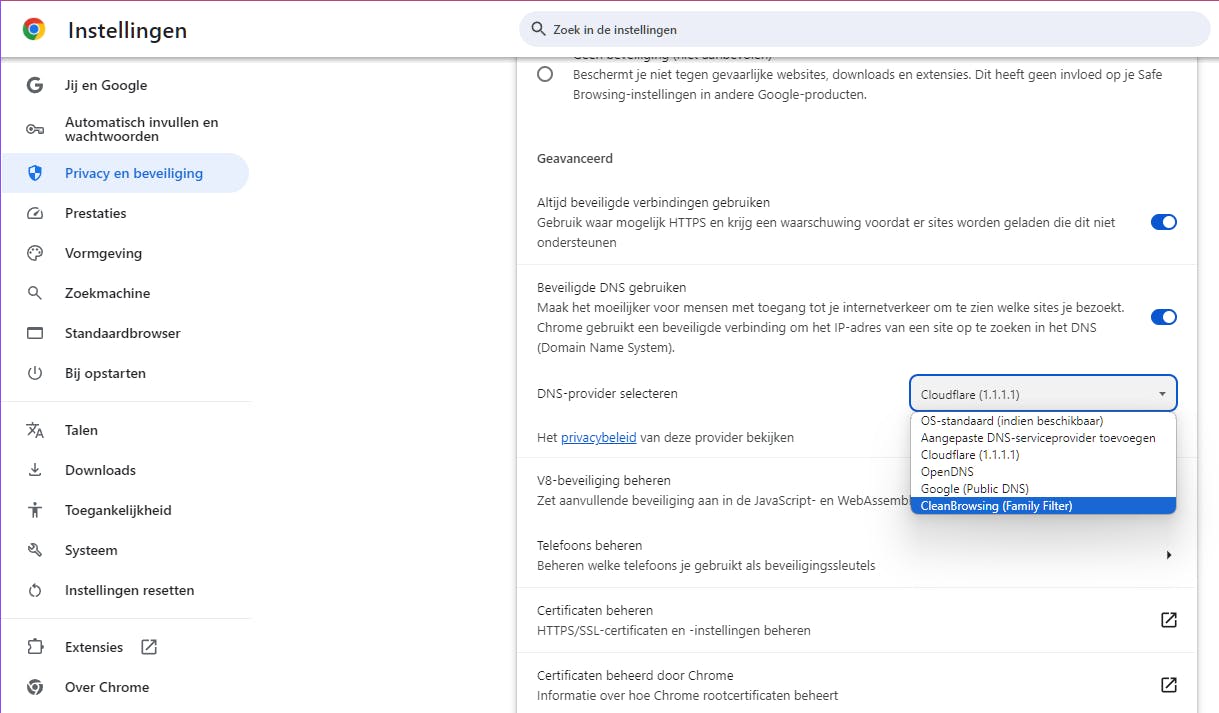Click the accessibility person icon
This screenshot has height=713, width=1219.
click(35, 510)
